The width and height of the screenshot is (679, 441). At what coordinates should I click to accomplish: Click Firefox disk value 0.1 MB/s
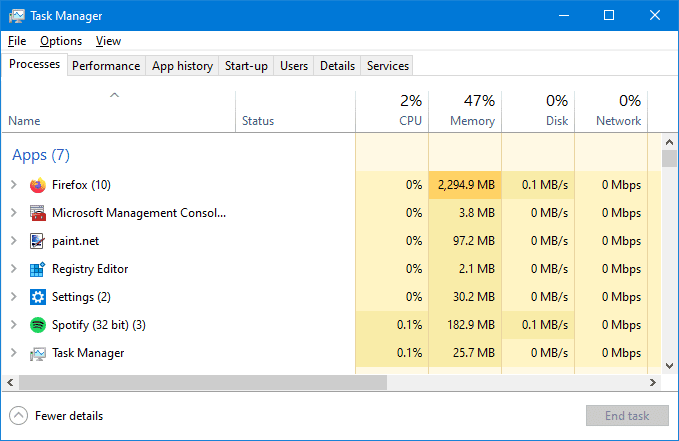pos(538,185)
